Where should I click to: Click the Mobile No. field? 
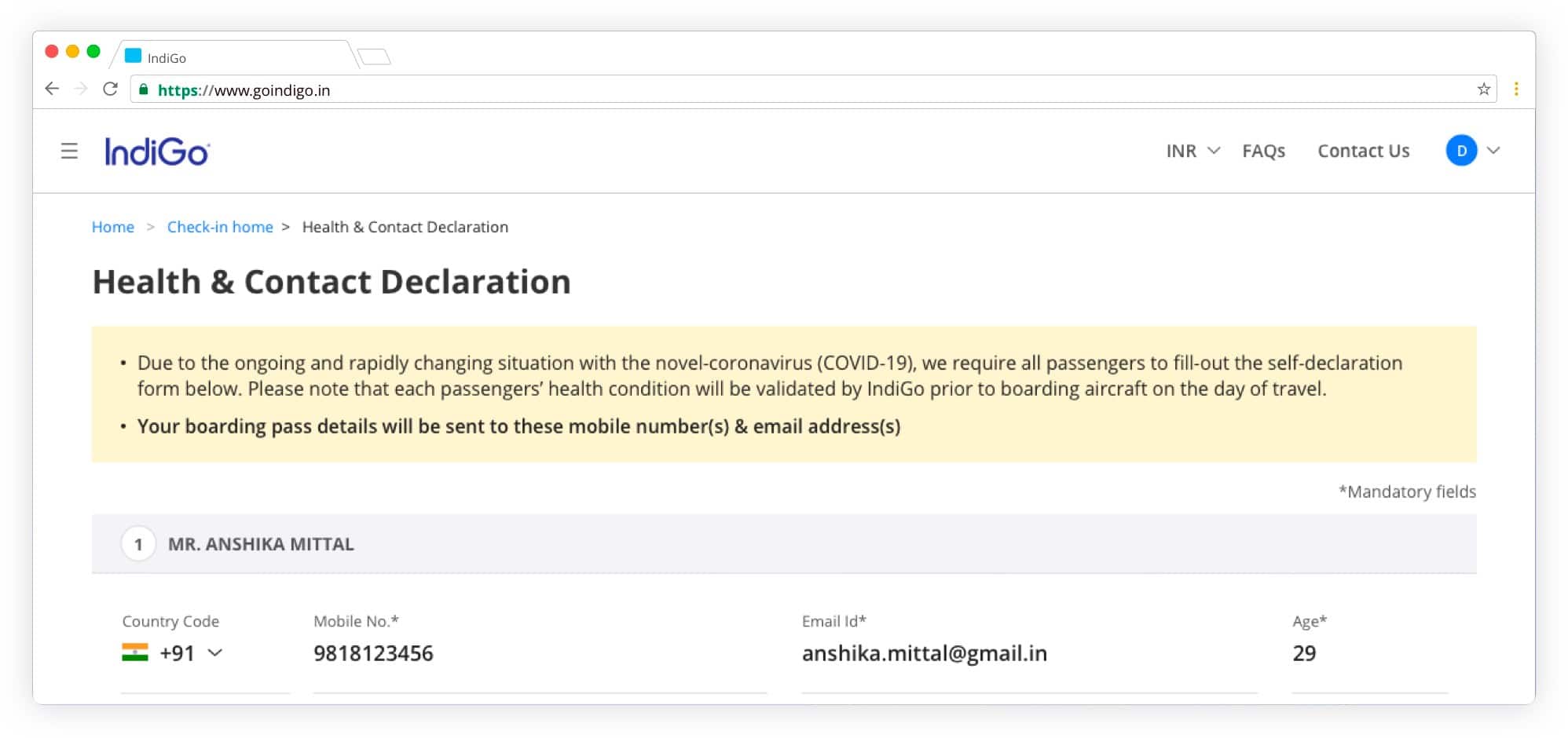pos(539,653)
